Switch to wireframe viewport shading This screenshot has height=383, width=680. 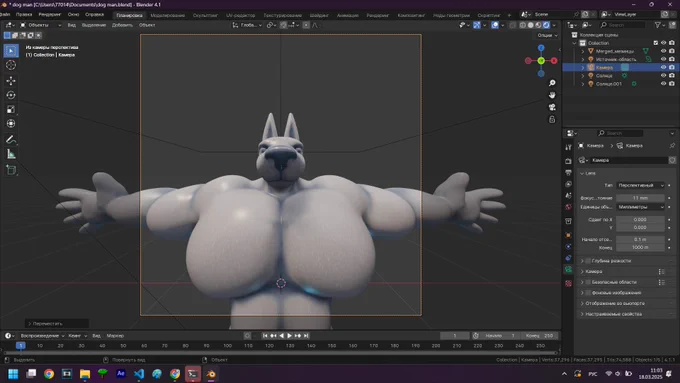click(523, 25)
